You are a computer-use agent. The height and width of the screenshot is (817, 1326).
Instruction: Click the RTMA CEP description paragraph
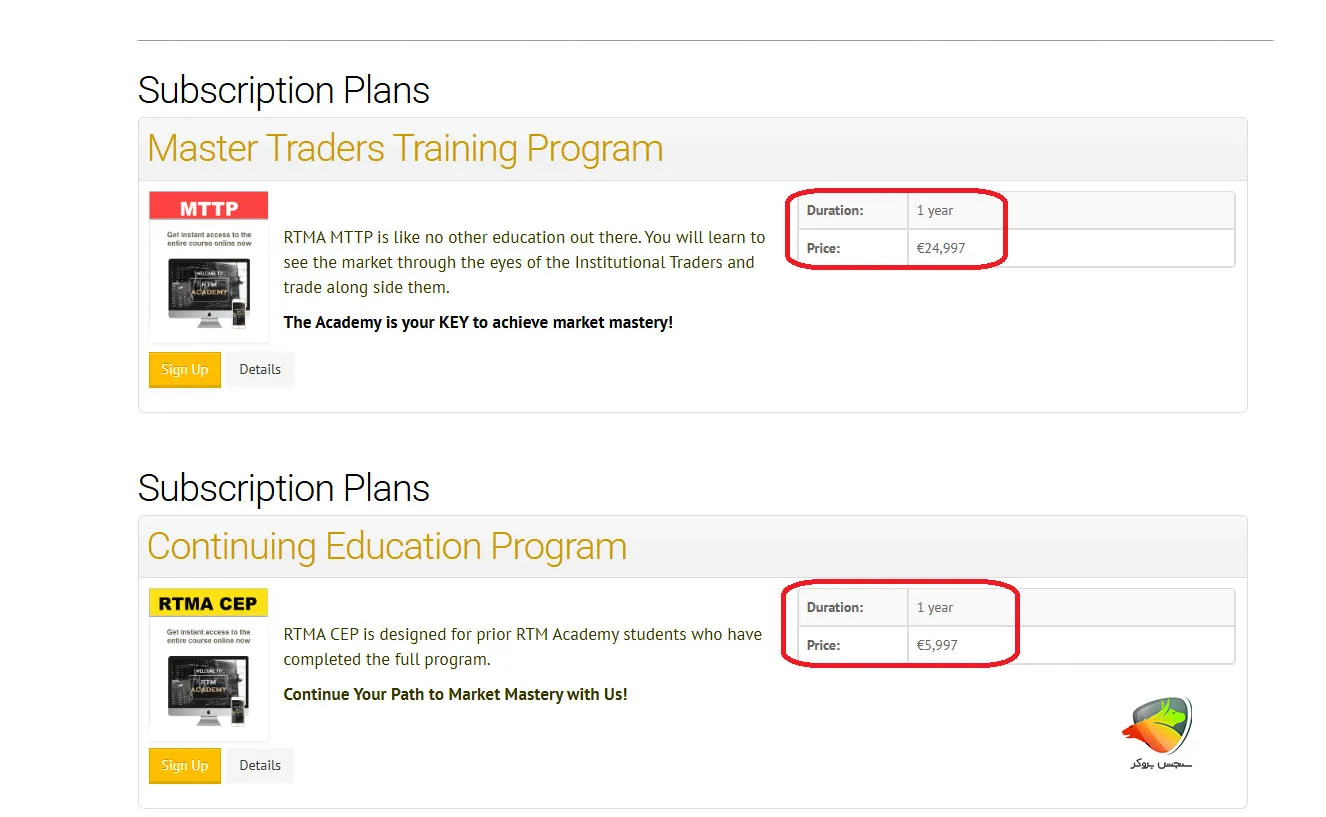click(522, 646)
